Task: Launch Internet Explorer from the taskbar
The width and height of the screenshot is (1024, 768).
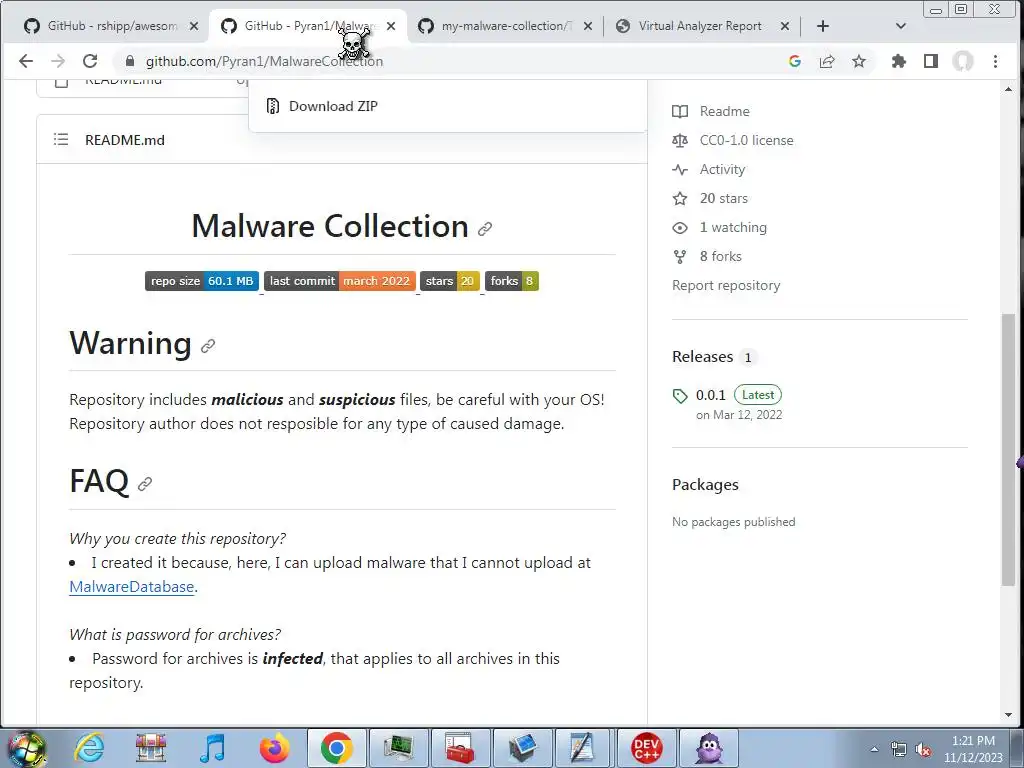Action: tap(89, 748)
